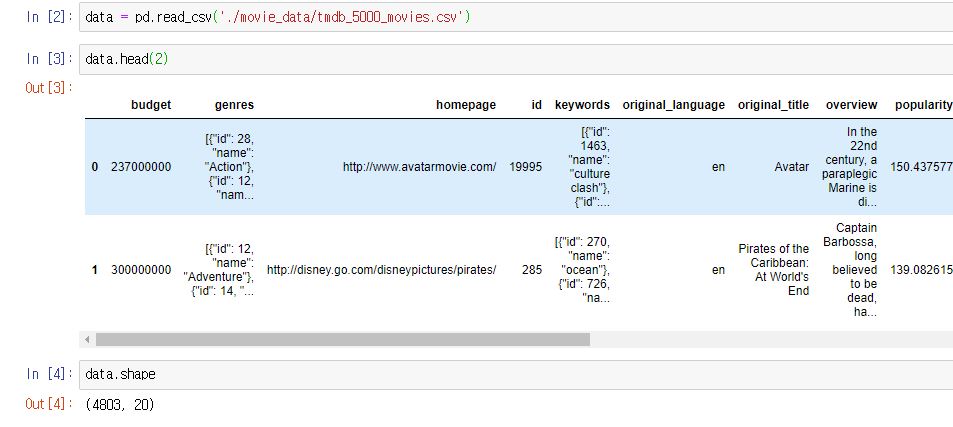Click the Out[3] prompt label
This screenshot has height=427, width=953.
(x=49, y=88)
